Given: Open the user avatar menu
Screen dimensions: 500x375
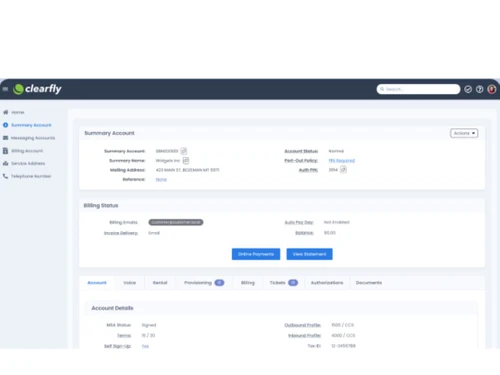Looking at the screenshot, I should coord(492,89).
